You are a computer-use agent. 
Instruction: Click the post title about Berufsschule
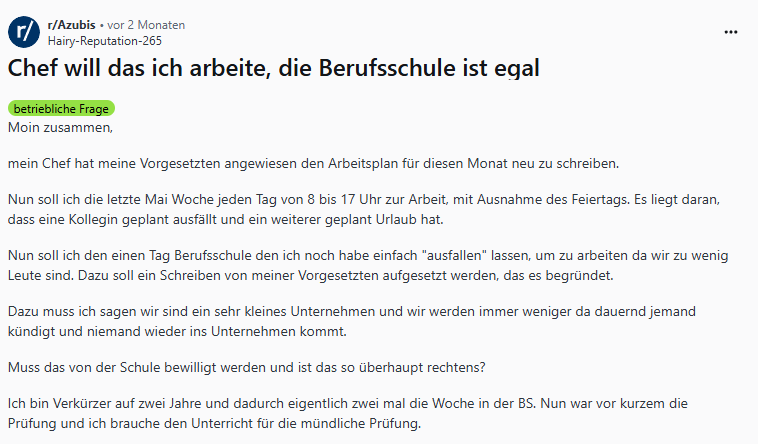[274, 69]
